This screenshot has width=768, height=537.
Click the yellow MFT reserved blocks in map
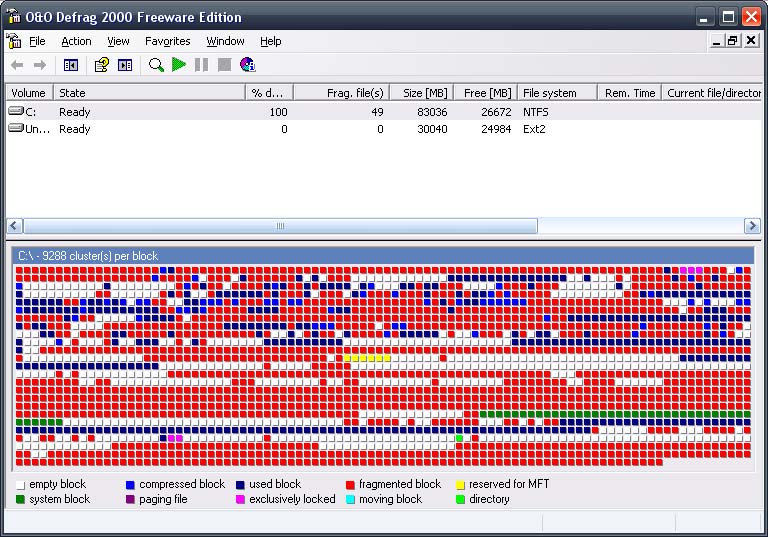(x=367, y=358)
